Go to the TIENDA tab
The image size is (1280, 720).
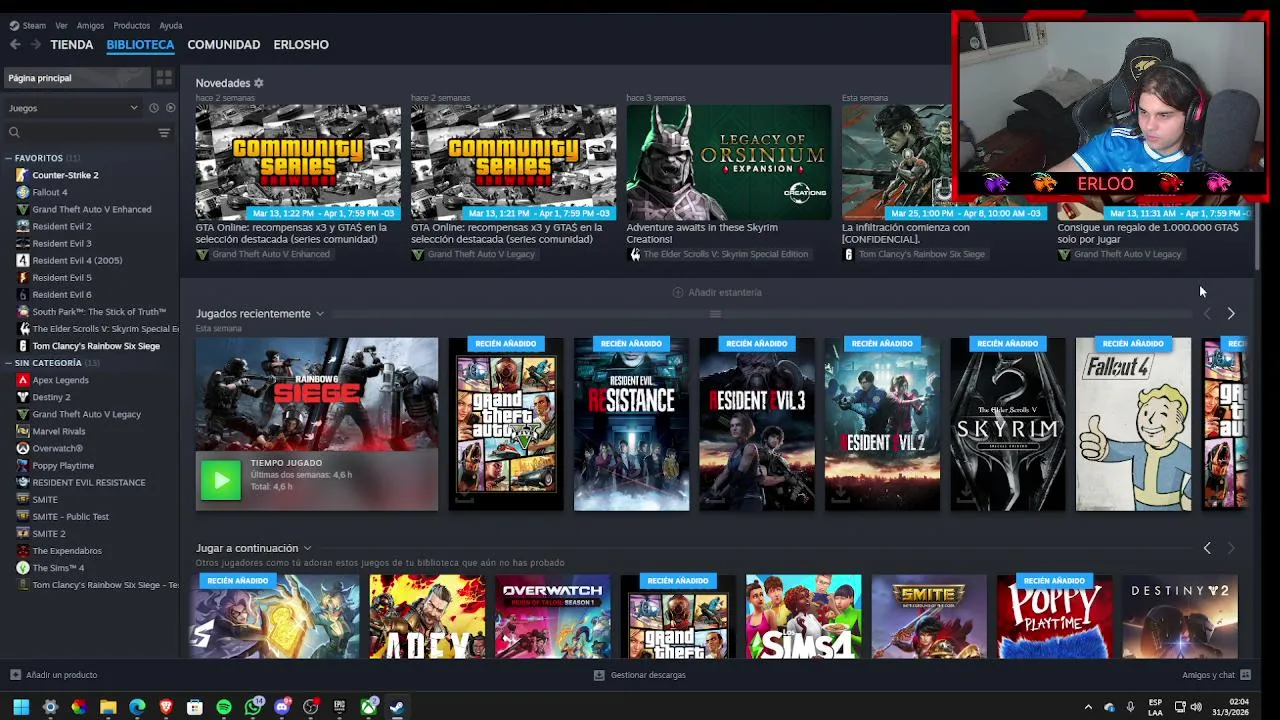click(x=72, y=44)
